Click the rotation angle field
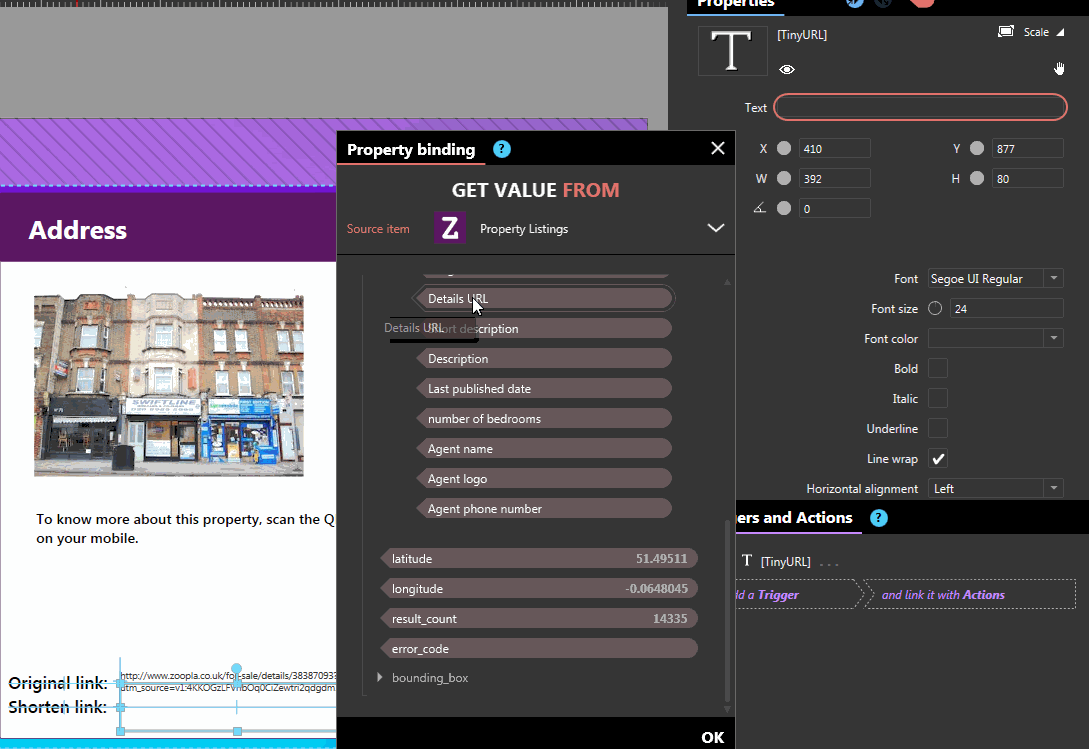This screenshot has width=1089, height=749. (834, 208)
